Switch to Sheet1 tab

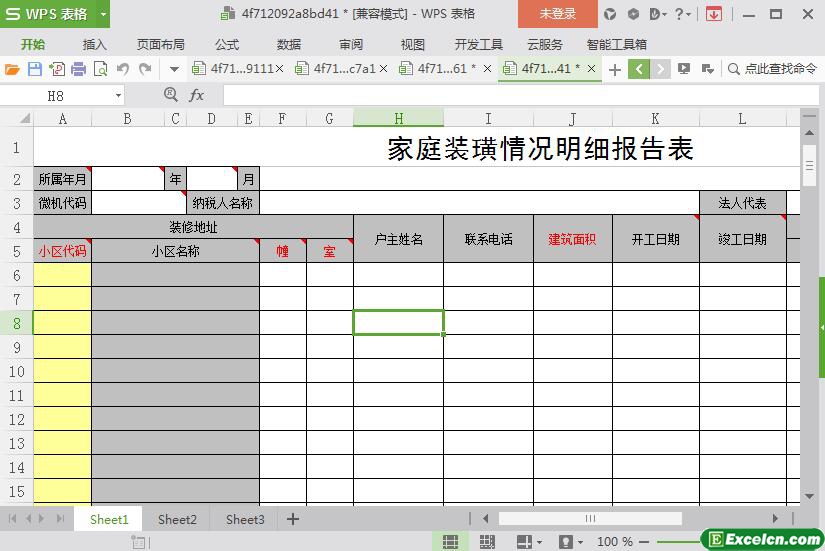click(109, 519)
